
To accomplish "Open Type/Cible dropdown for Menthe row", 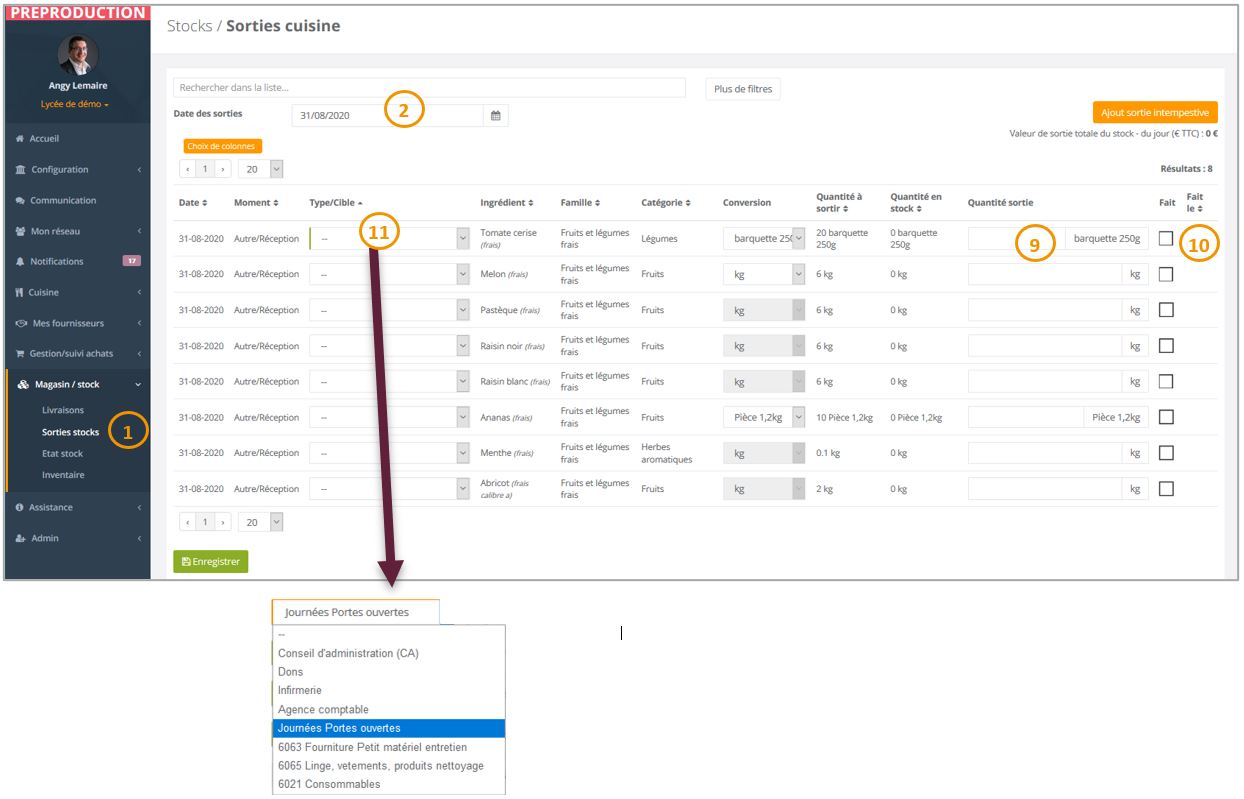I will coord(389,453).
